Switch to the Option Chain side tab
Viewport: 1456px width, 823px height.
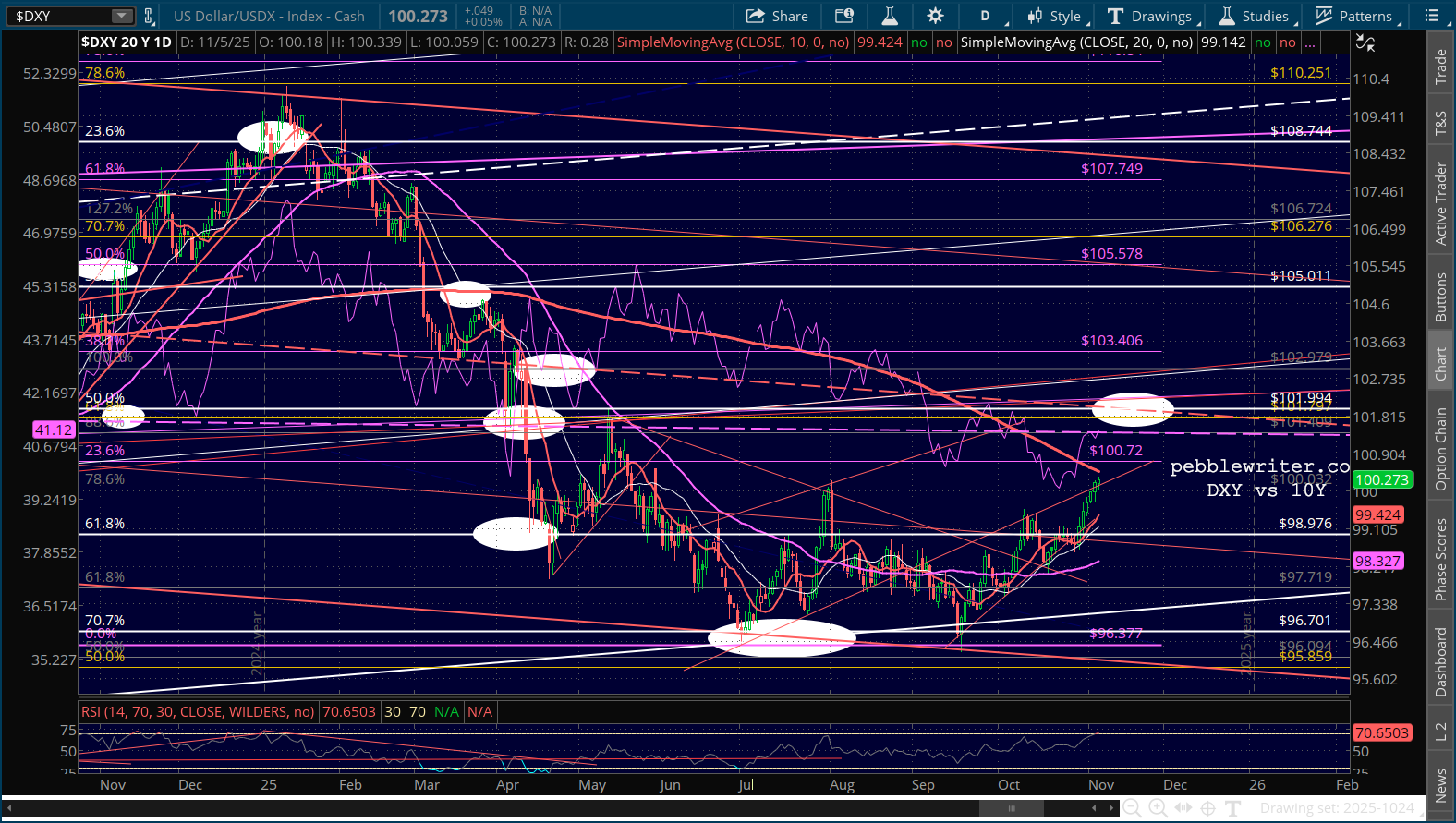[x=1440, y=449]
